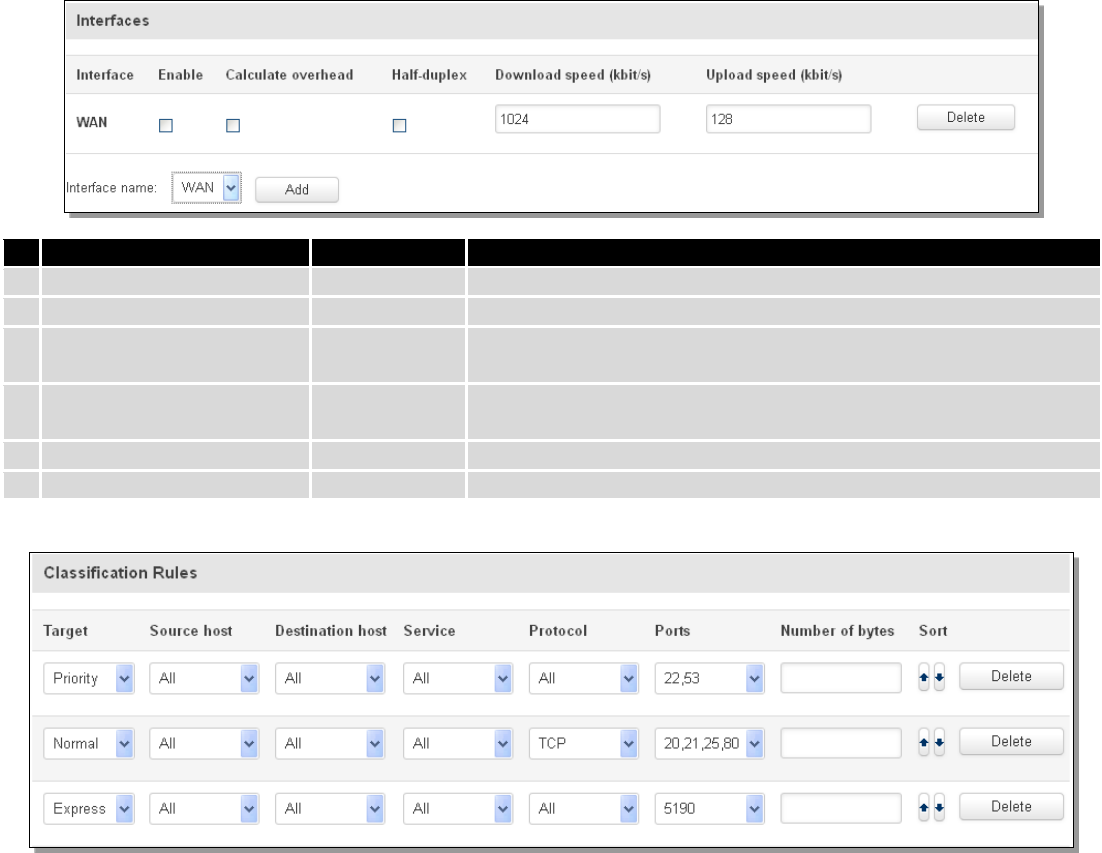Click the Half-duplex column header

[x=429, y=75]
